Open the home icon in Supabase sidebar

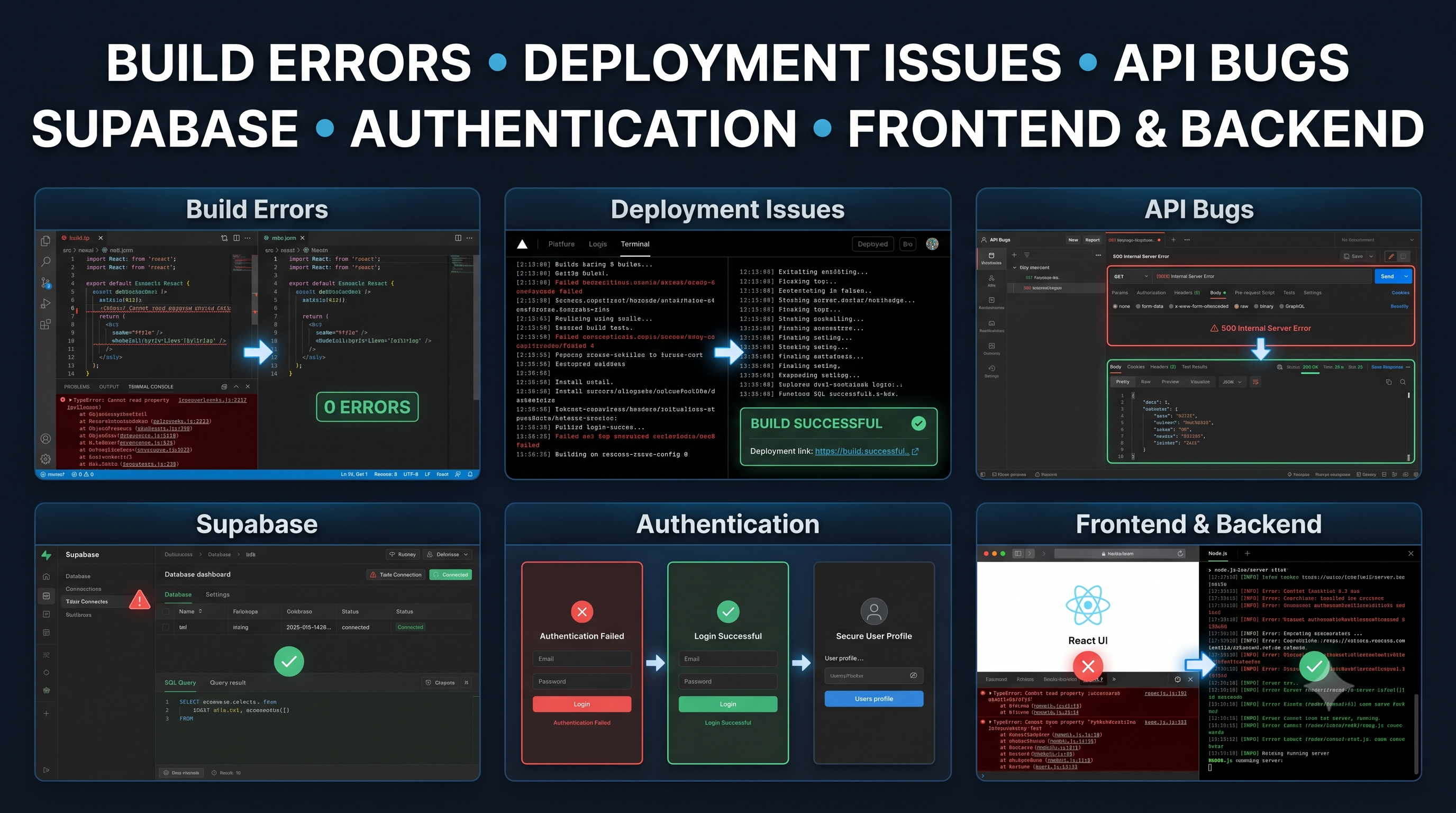click(x=47, y=577)
